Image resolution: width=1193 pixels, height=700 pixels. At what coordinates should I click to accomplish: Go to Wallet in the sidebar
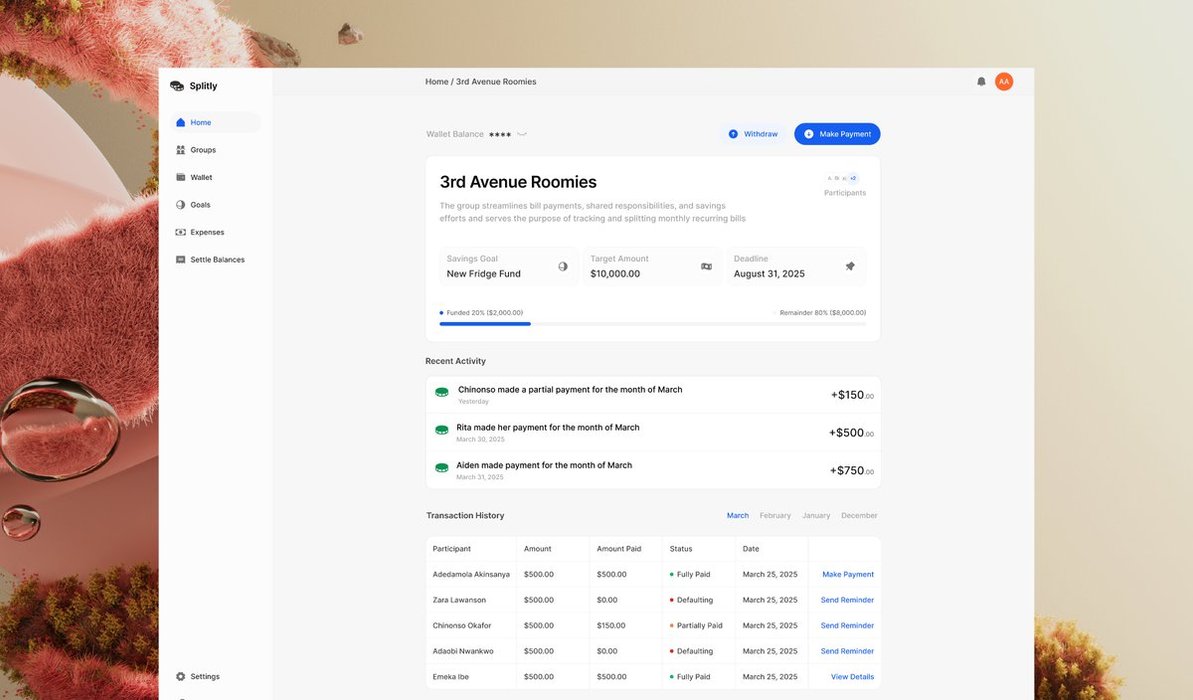tap(201, 177)
